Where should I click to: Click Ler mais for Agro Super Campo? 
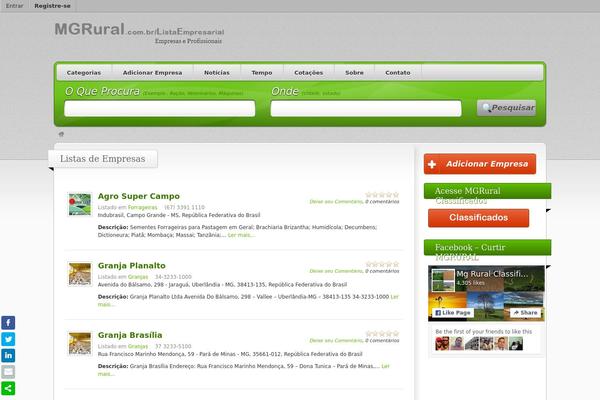tap(241, 235)
